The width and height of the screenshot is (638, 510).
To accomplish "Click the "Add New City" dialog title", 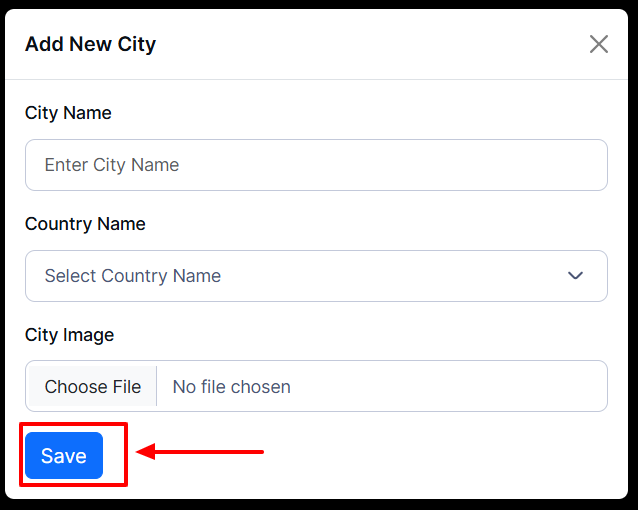I will [x=90, y=44].
